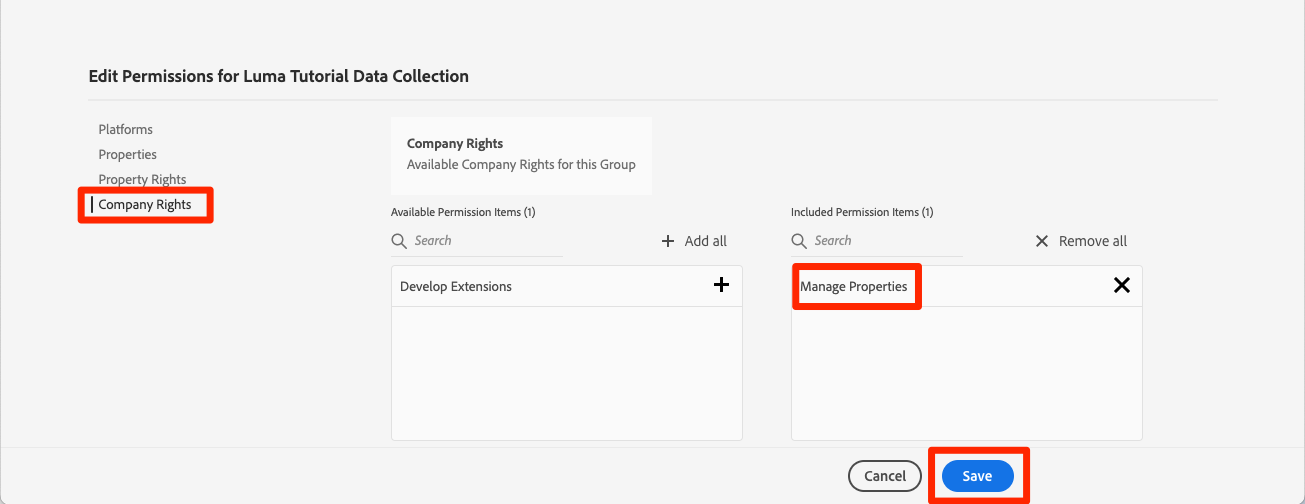The height and width of the screenshot is (504, 1305).
Task: Select the Company Rights section
Action: (x=145, y=205)
